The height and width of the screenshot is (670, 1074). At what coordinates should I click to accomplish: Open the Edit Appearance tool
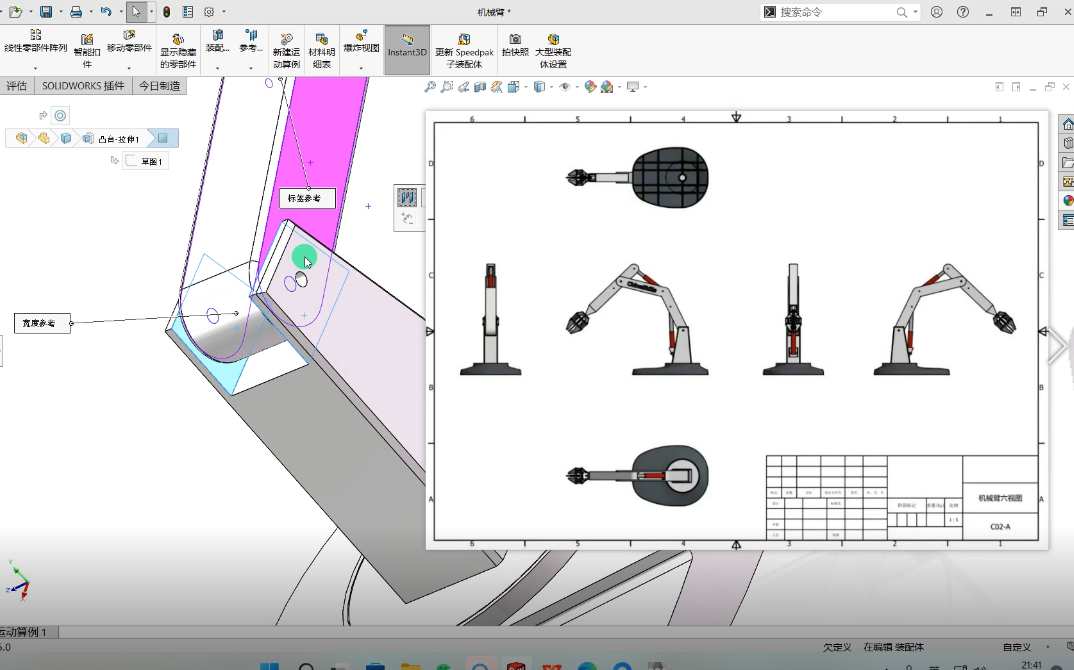590,87
